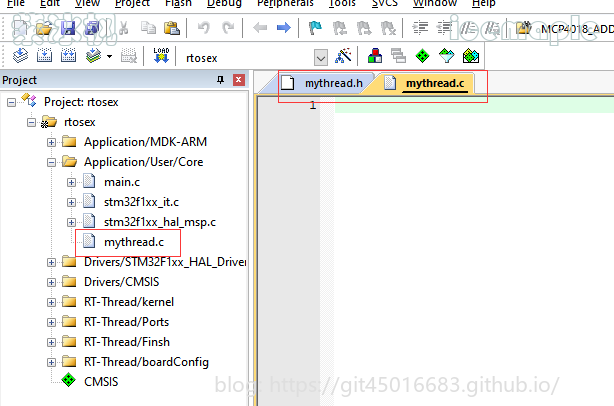Expand the RT-Thread/kernel group
Image resolution: width=614 pixels, height=406 pixels.
pyautogui.click(x=52, y=302)
